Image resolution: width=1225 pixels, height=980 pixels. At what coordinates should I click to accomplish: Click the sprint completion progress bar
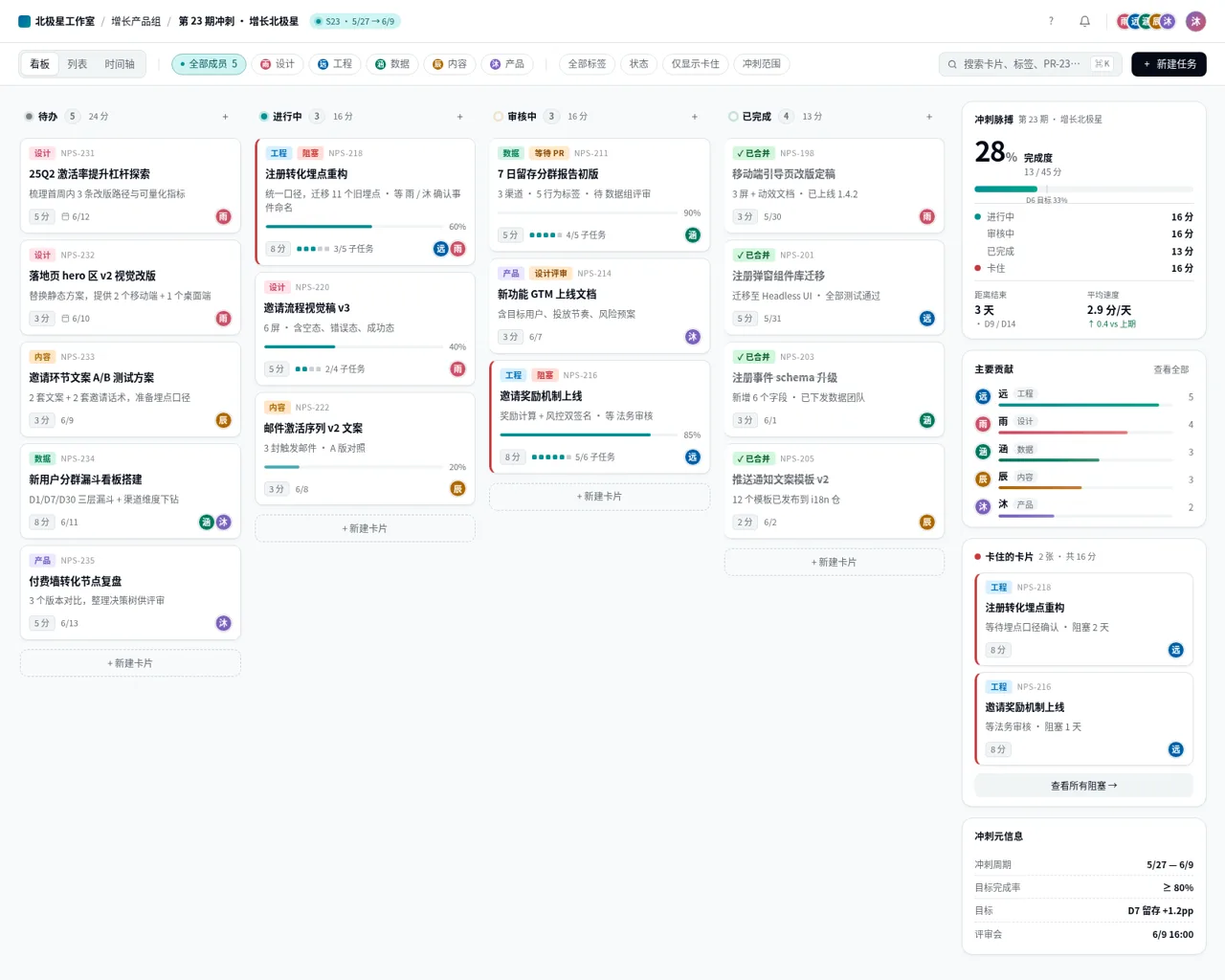(x=1083, y=189)
